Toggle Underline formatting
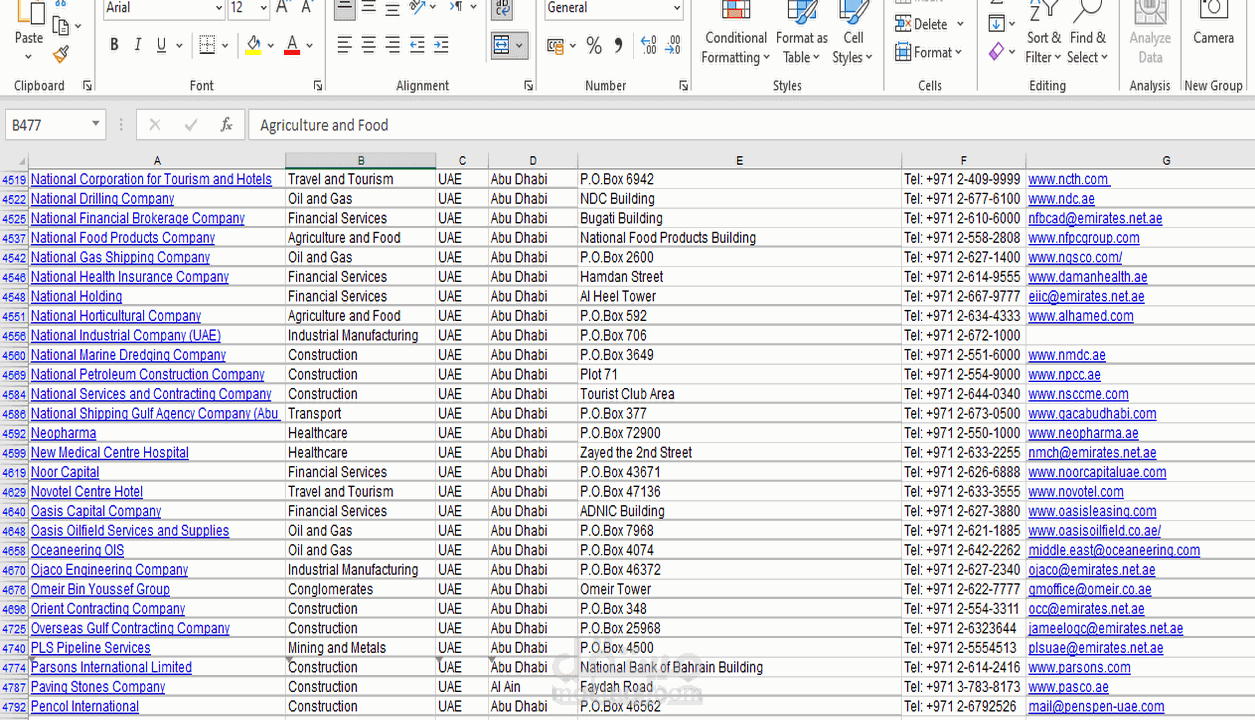 pos(160,45)
